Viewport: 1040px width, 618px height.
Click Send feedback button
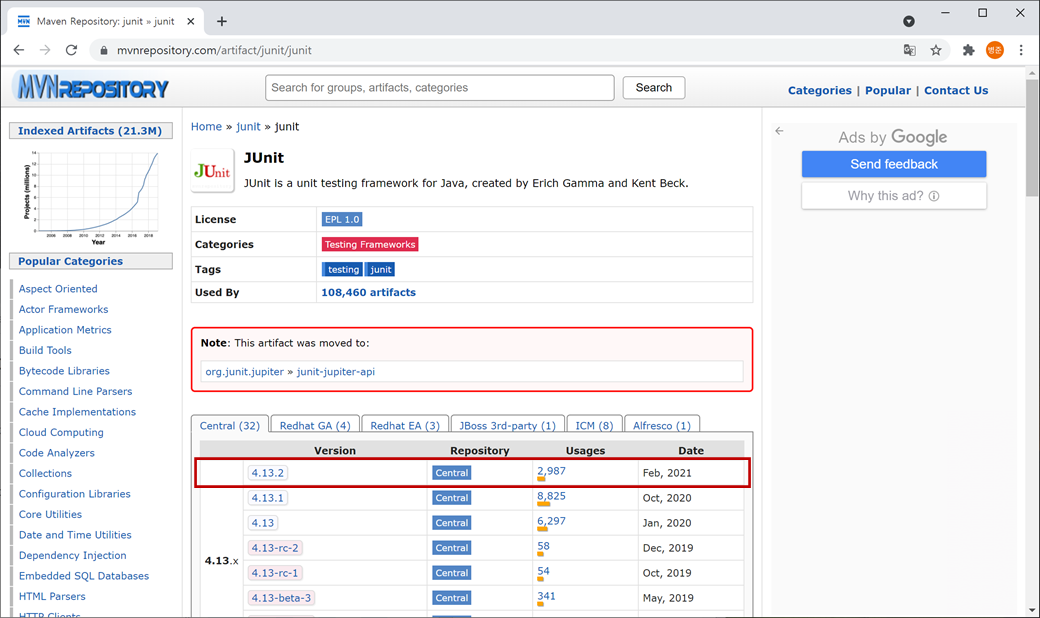point(893,164)
